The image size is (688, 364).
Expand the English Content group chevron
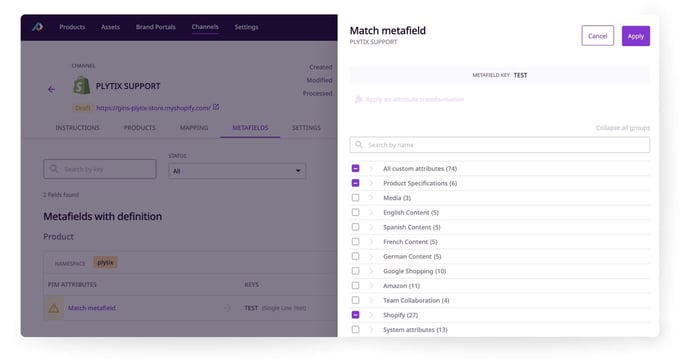tap(371, 212)
